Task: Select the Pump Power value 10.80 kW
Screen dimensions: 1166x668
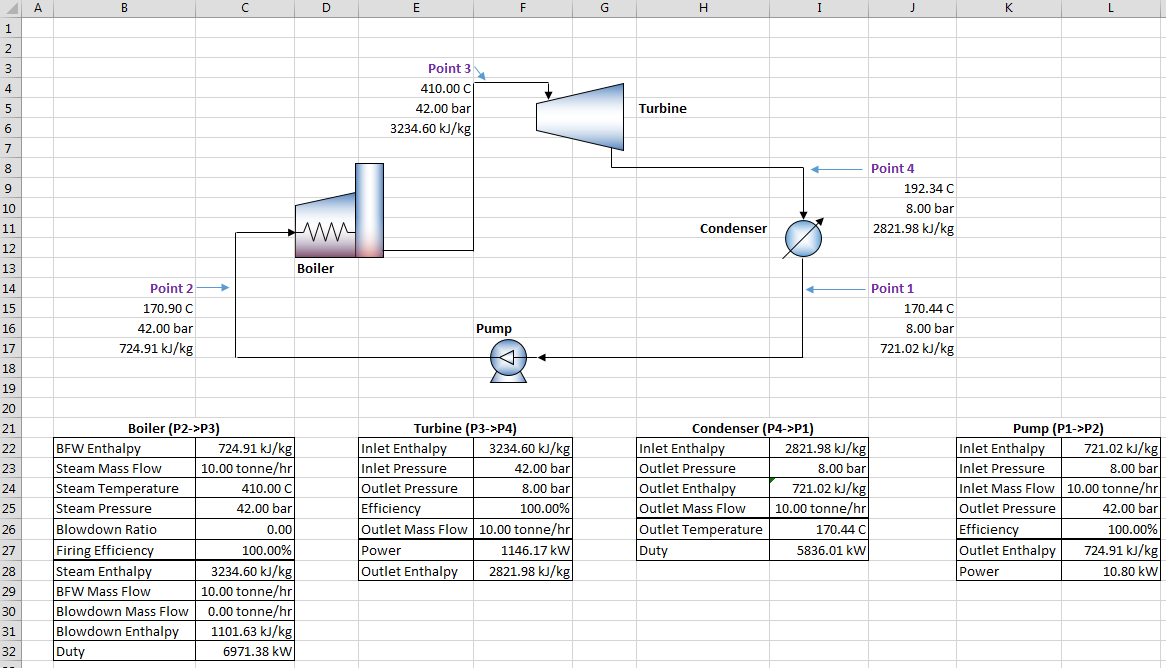Action: tap(1110, 571)
